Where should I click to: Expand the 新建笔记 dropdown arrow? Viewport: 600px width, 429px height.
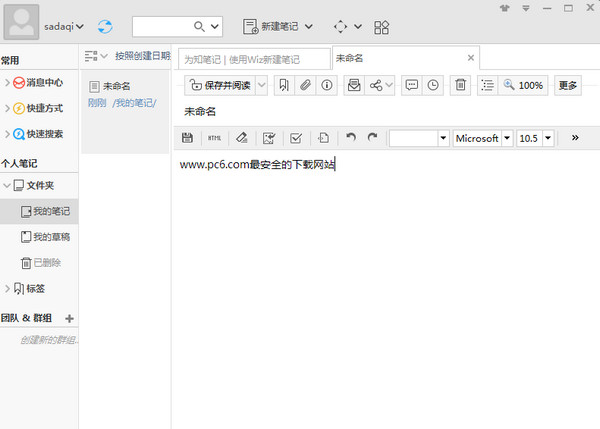click(x=309, y=25)
